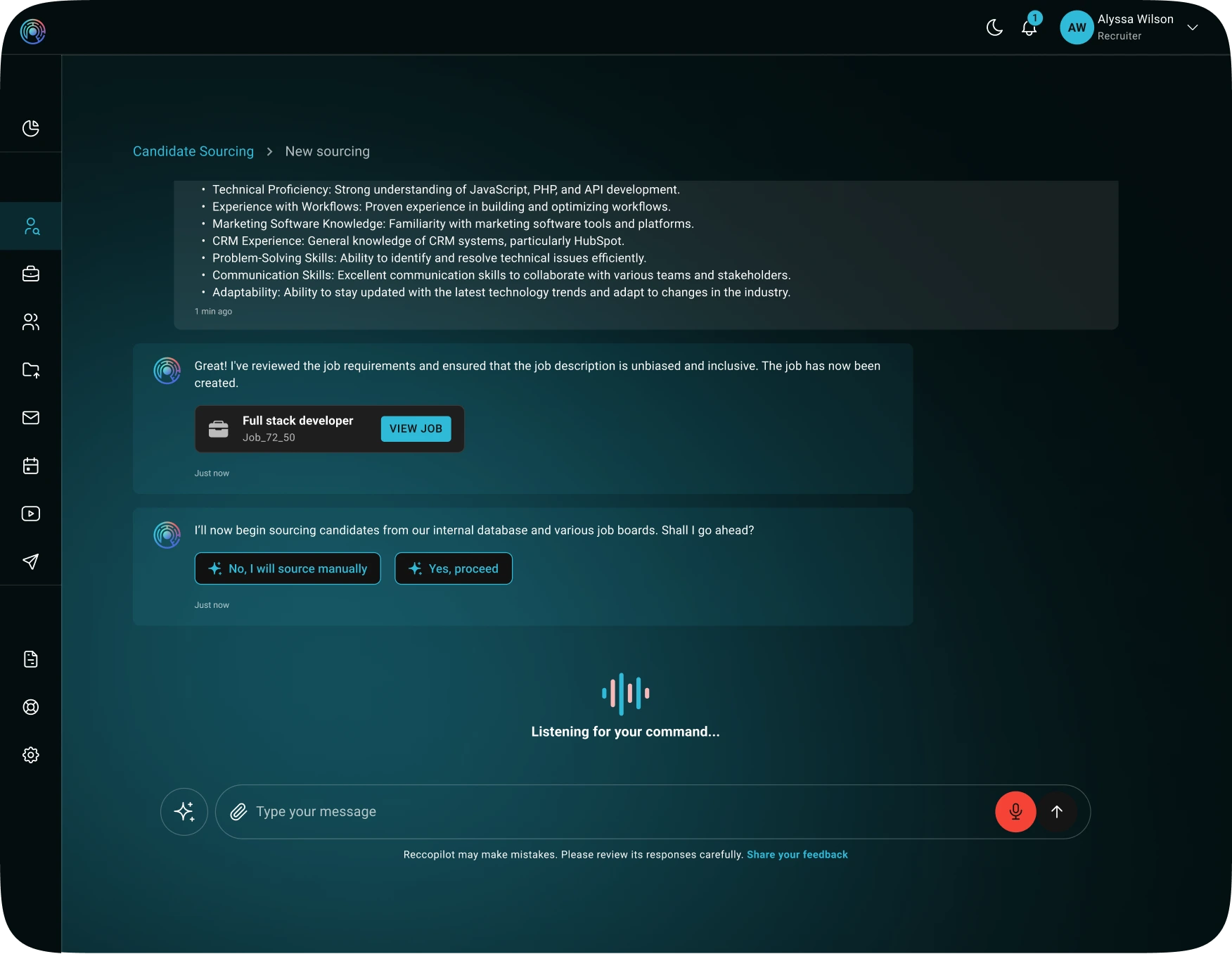This screenshot has width=1232, height=954.
Task: Click the briefcase icon in the job card
Action: tap(219, 429)
